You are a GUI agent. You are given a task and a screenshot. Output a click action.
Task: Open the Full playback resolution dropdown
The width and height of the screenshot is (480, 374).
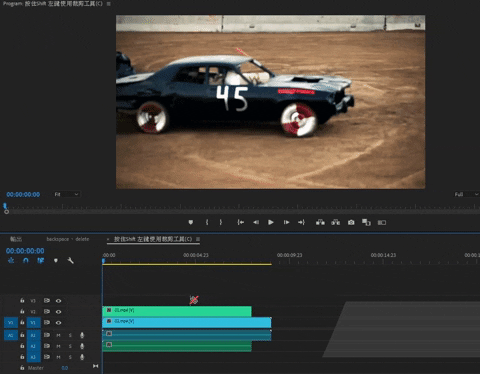point(466,194)
